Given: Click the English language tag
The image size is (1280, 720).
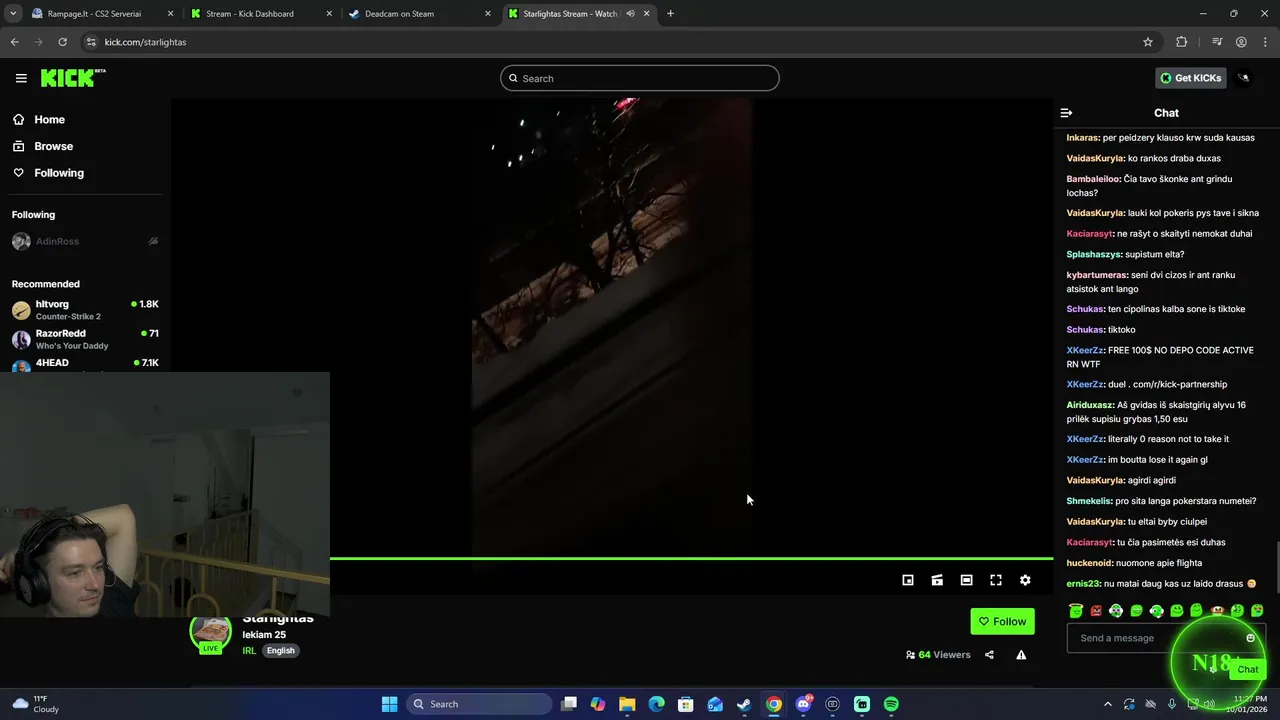Looking at the screenshot, I should click(x=280, y=651).
